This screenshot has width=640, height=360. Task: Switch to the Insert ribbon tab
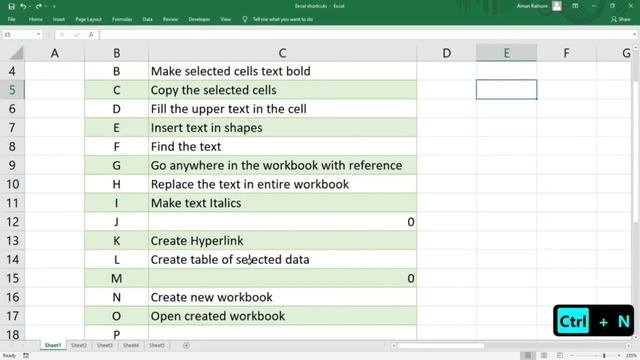tap(59, 19)
